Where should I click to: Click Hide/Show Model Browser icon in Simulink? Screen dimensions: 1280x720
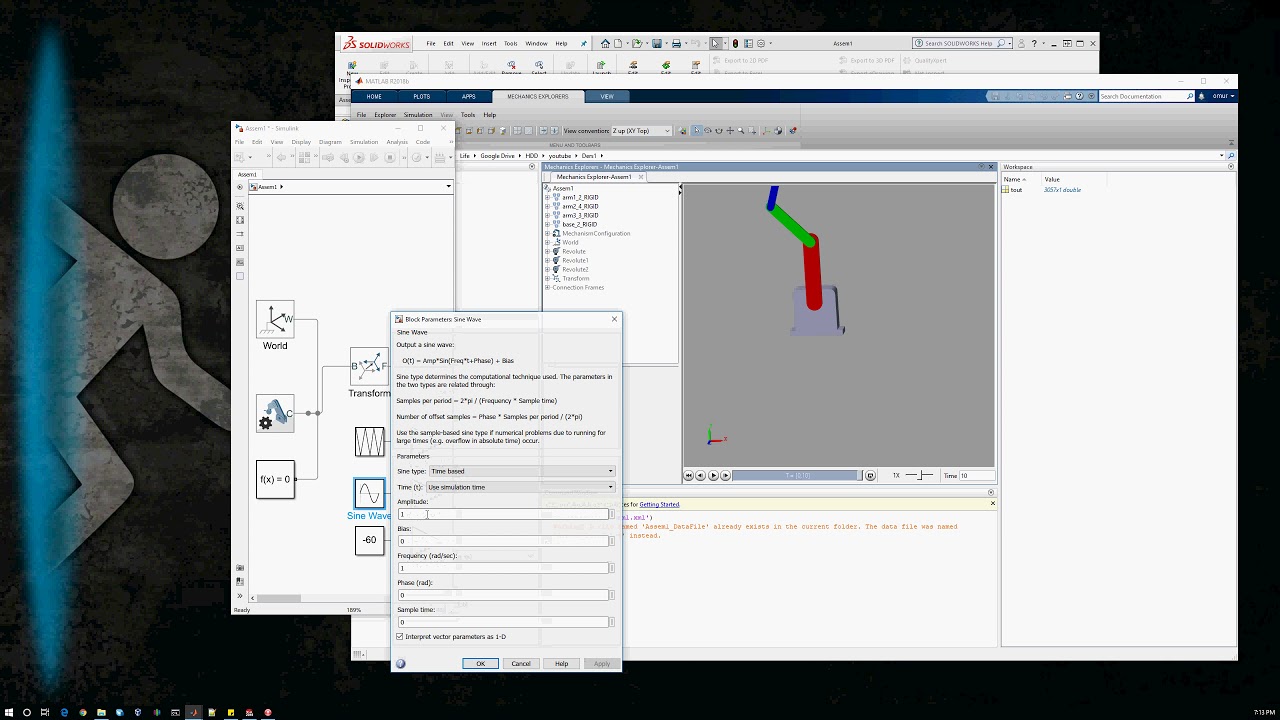pyautogui.click(x=240, y=187)
